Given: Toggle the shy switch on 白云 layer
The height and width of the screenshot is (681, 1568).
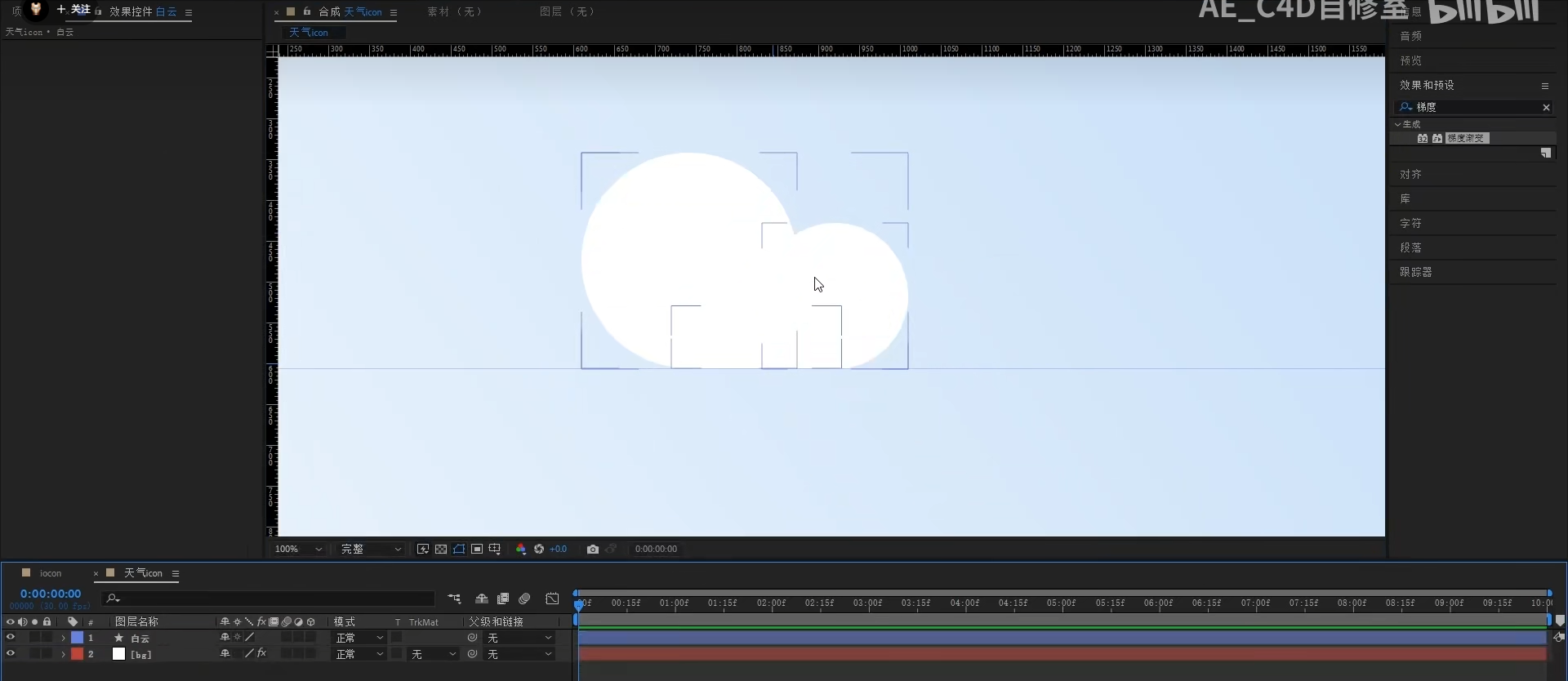Looking at the screenshot, I should point(225,638).
